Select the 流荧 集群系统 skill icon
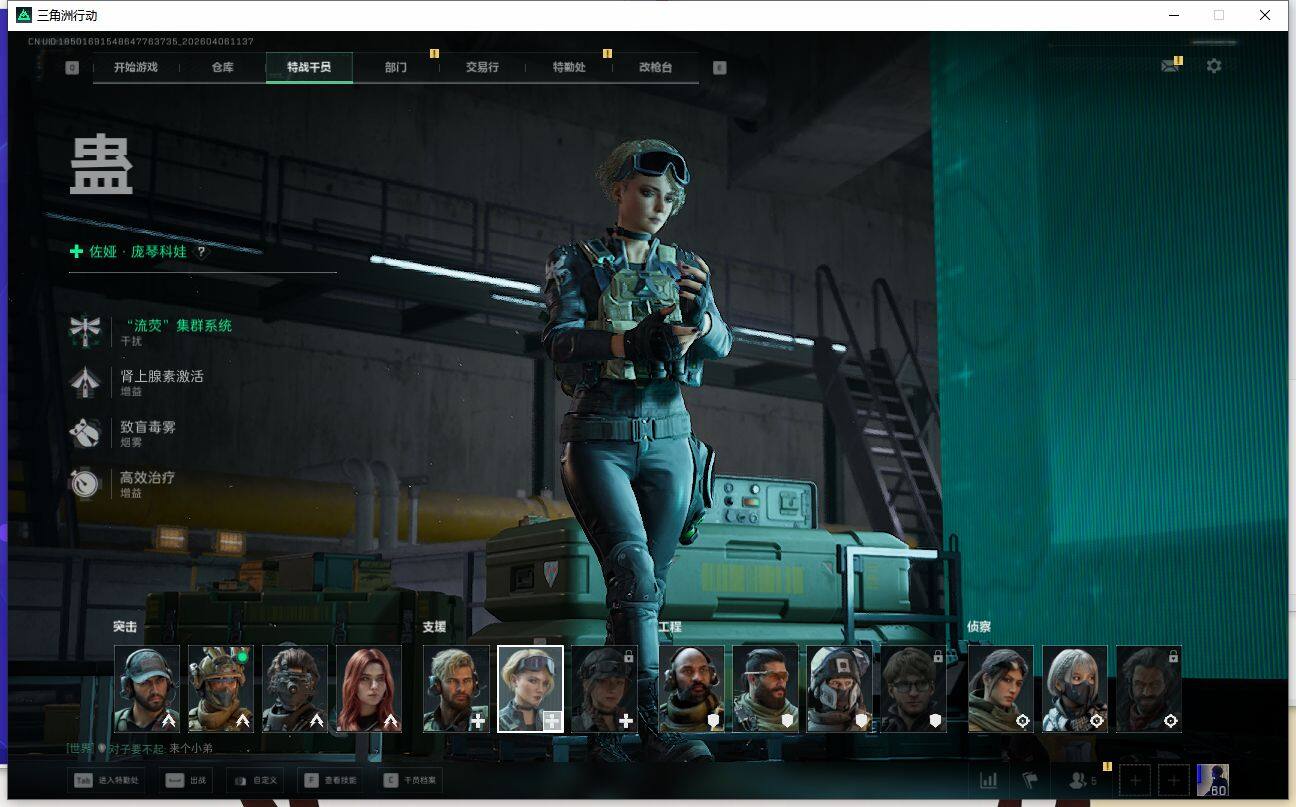 pyautogui.click(x=85, y=331)
